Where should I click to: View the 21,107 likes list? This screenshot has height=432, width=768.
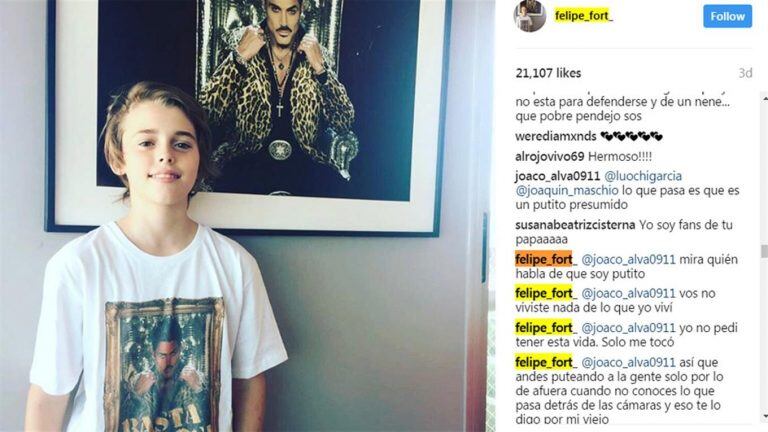pyautogui.click(x=548, y=73)
